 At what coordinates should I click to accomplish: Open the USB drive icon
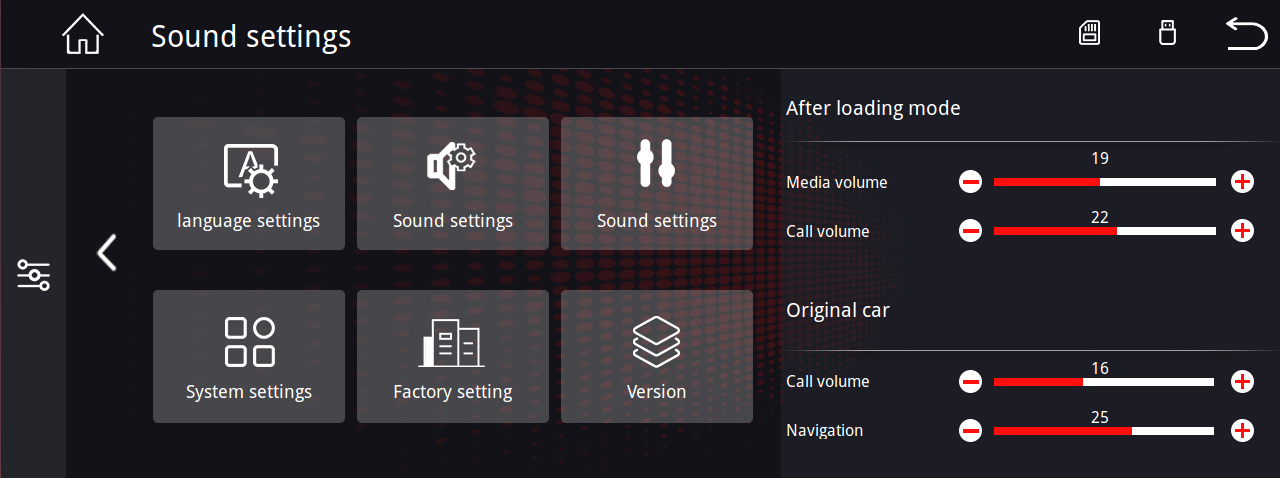(1165, 34)
